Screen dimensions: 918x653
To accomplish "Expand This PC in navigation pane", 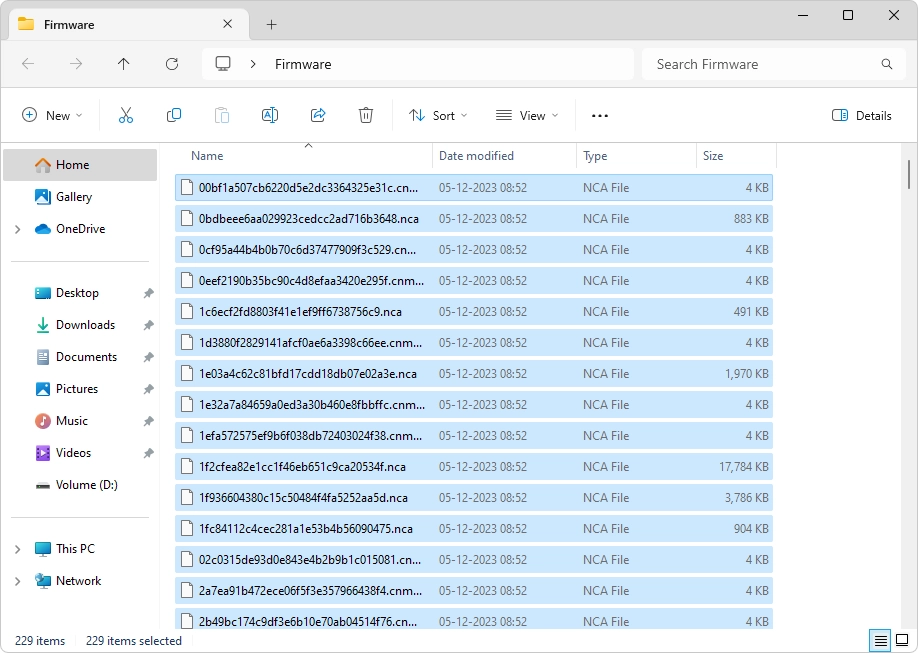I will [18, 549].
